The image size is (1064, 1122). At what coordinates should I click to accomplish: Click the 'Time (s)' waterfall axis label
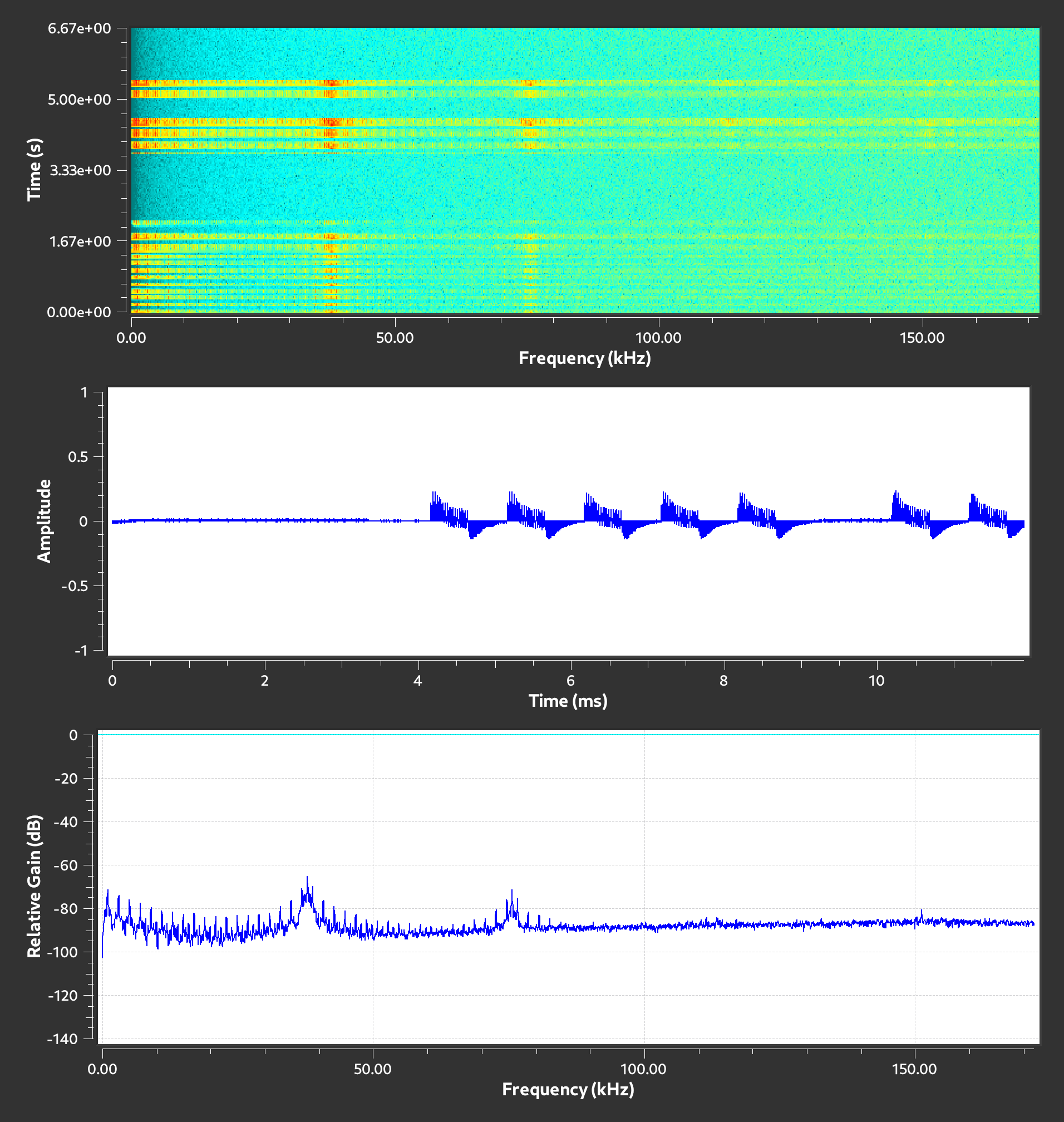35,169
